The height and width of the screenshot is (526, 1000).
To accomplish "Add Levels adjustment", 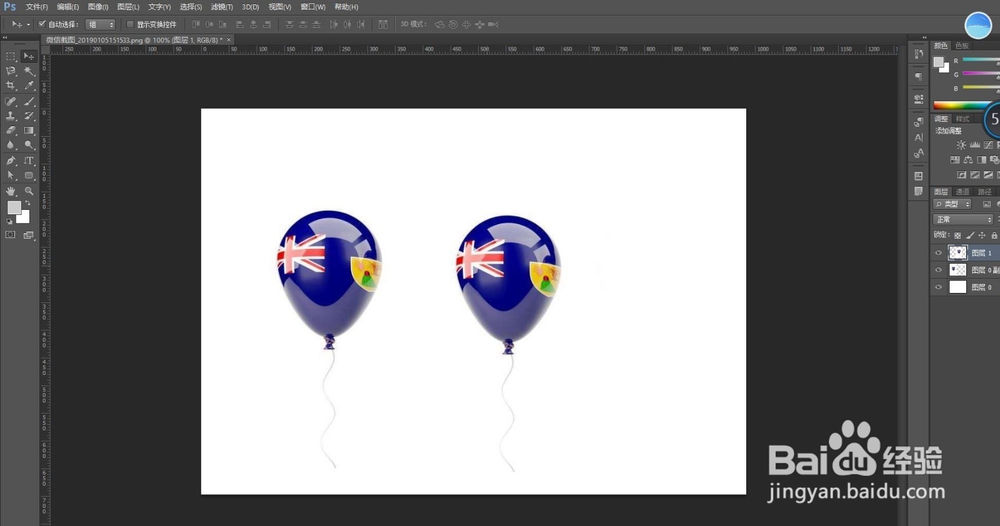I will [x=974, y=145].
